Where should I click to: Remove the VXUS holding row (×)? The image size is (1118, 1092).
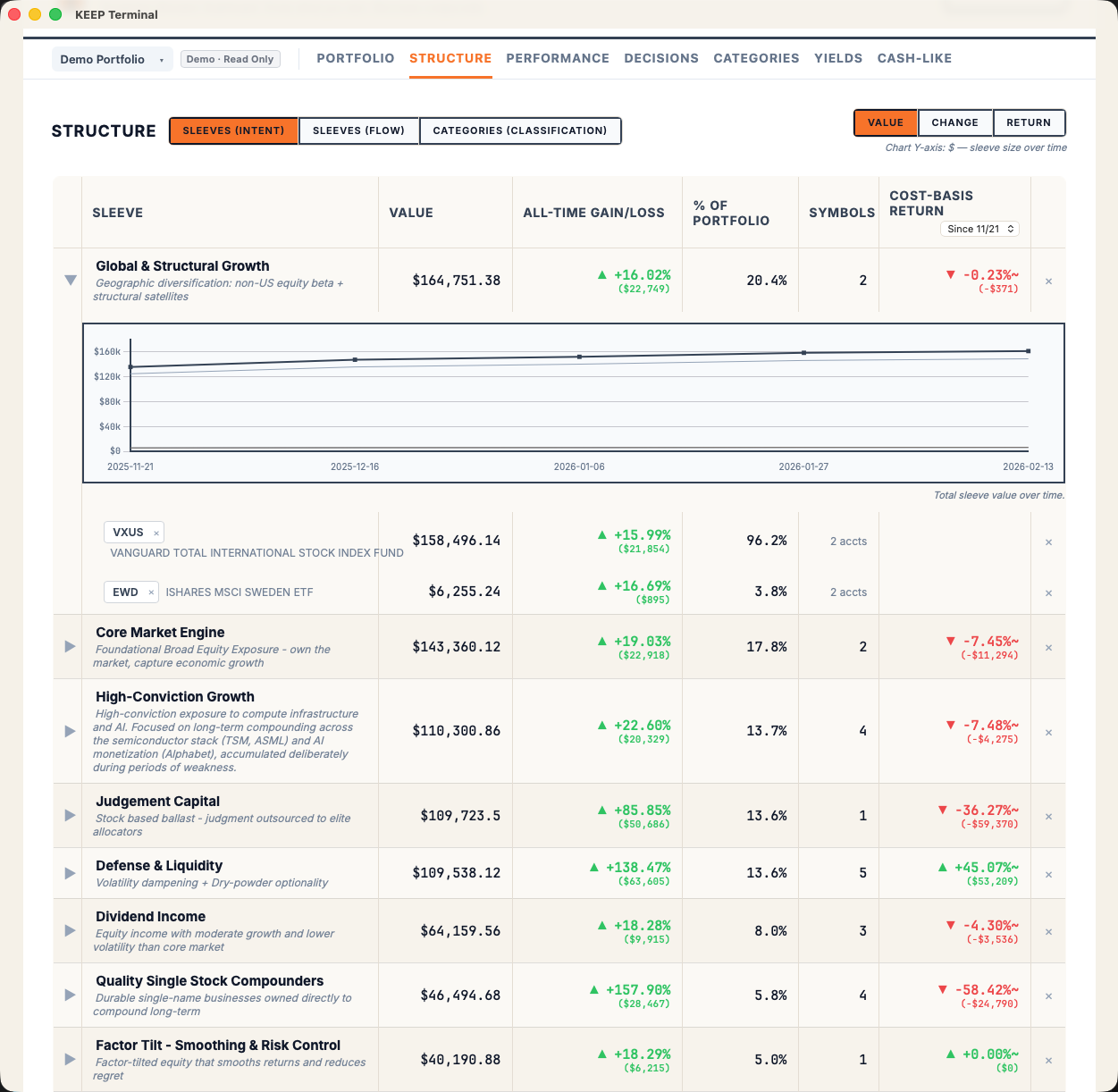pos(1048,542)
